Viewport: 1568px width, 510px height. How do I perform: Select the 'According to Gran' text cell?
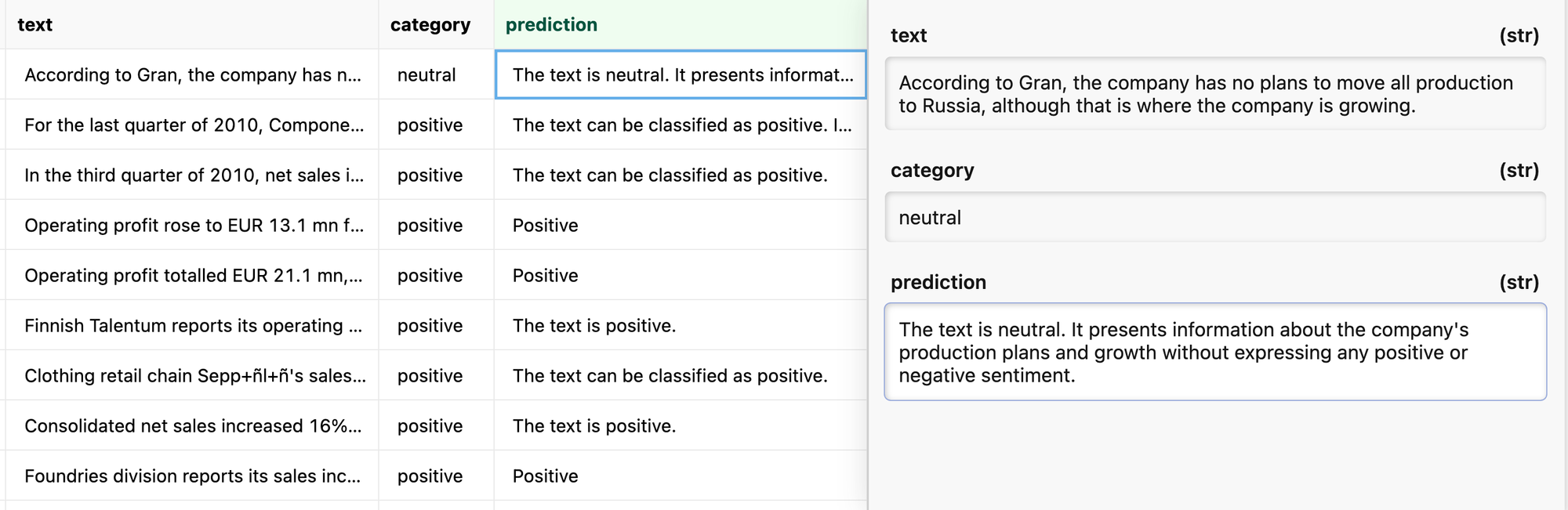193,75
